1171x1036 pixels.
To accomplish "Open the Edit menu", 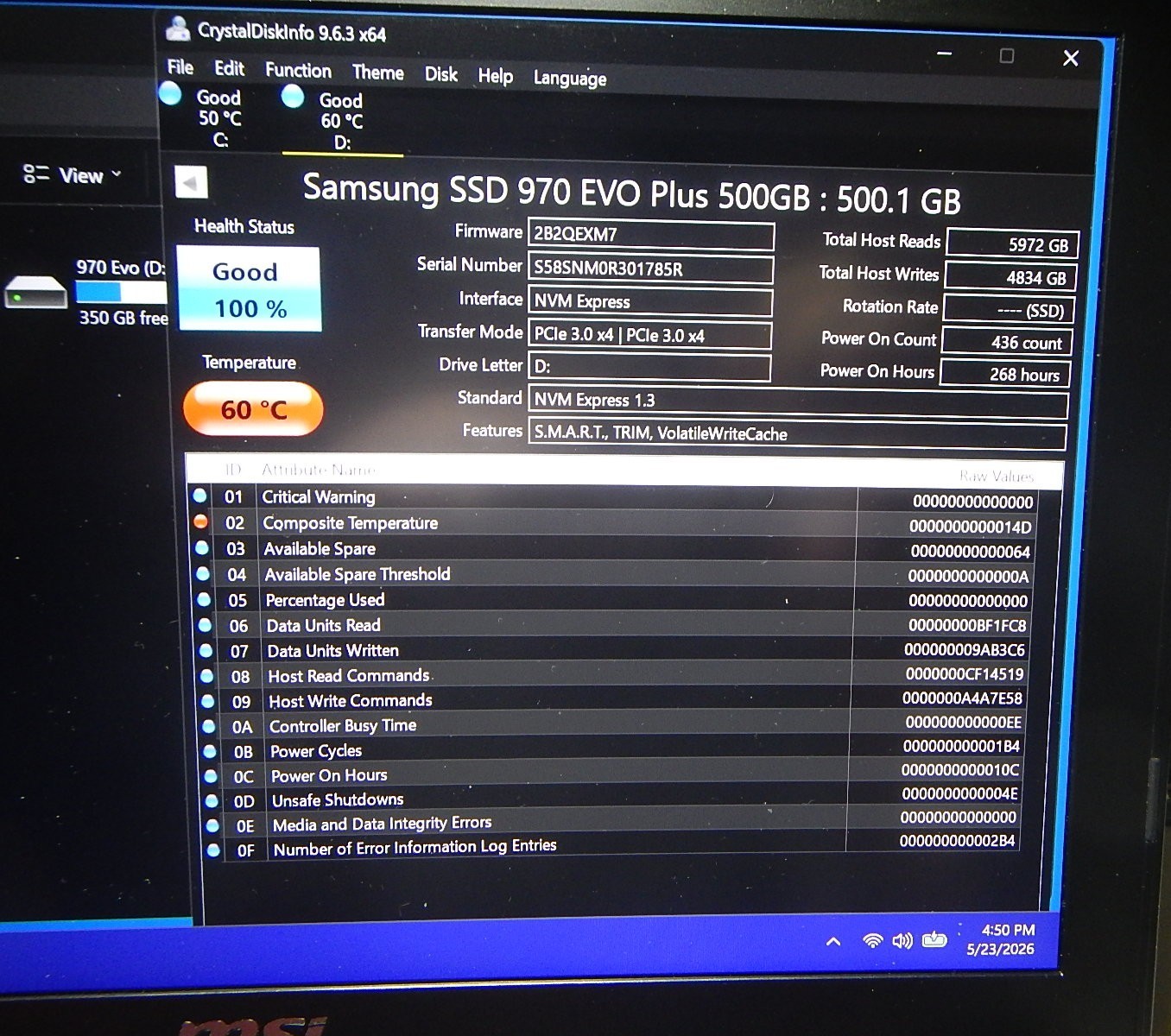I will click(229, 68).
